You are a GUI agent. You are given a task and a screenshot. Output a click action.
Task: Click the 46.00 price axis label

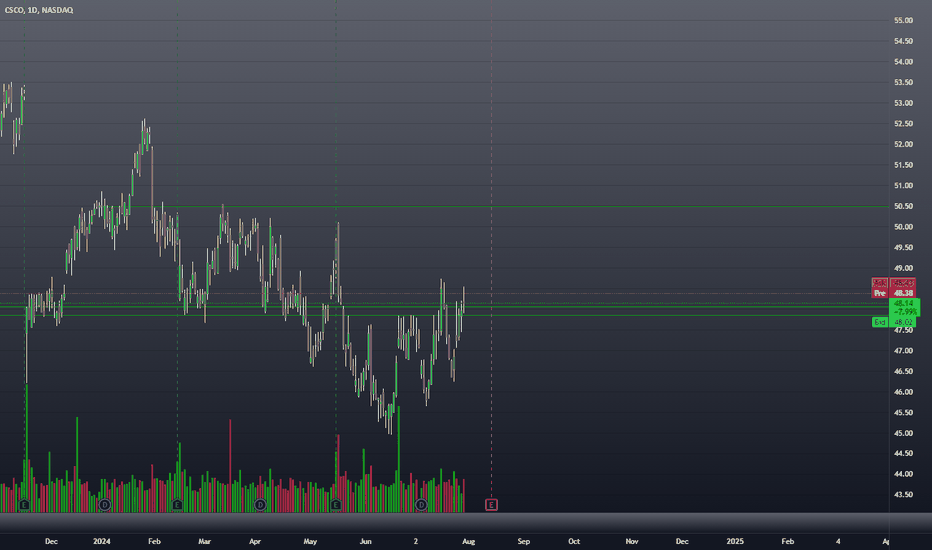point(903,392)
